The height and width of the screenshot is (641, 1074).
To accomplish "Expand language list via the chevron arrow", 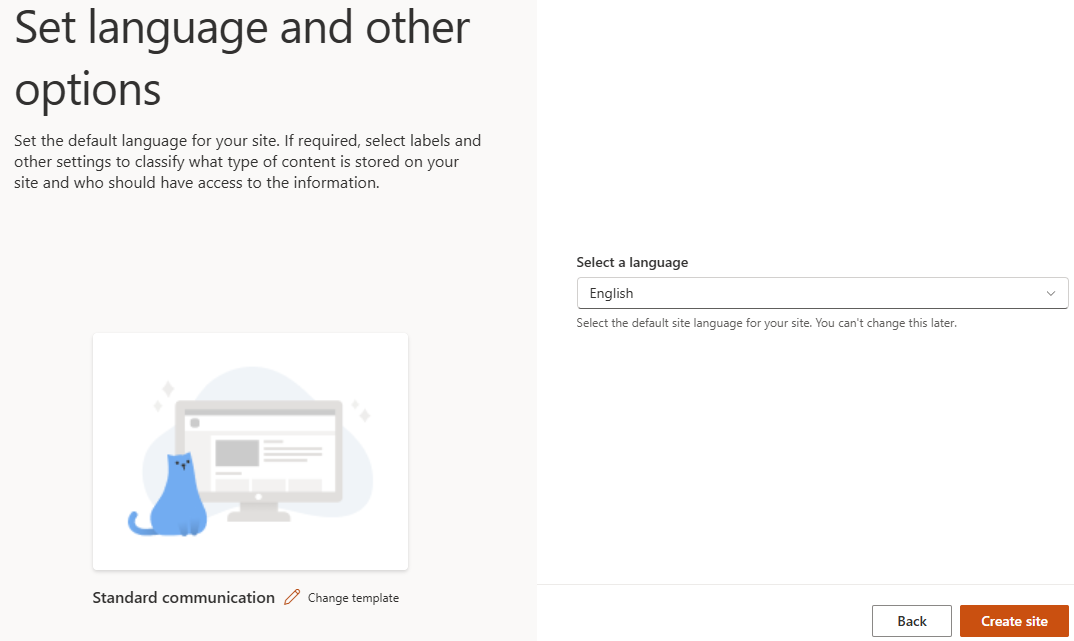I will 1051,293.
